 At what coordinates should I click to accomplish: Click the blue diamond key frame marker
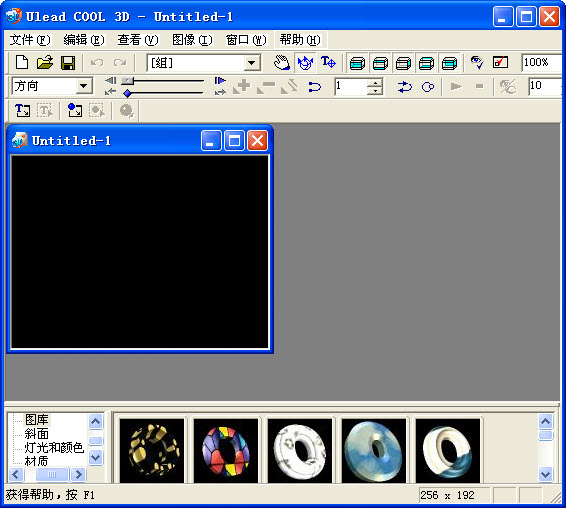127,94
